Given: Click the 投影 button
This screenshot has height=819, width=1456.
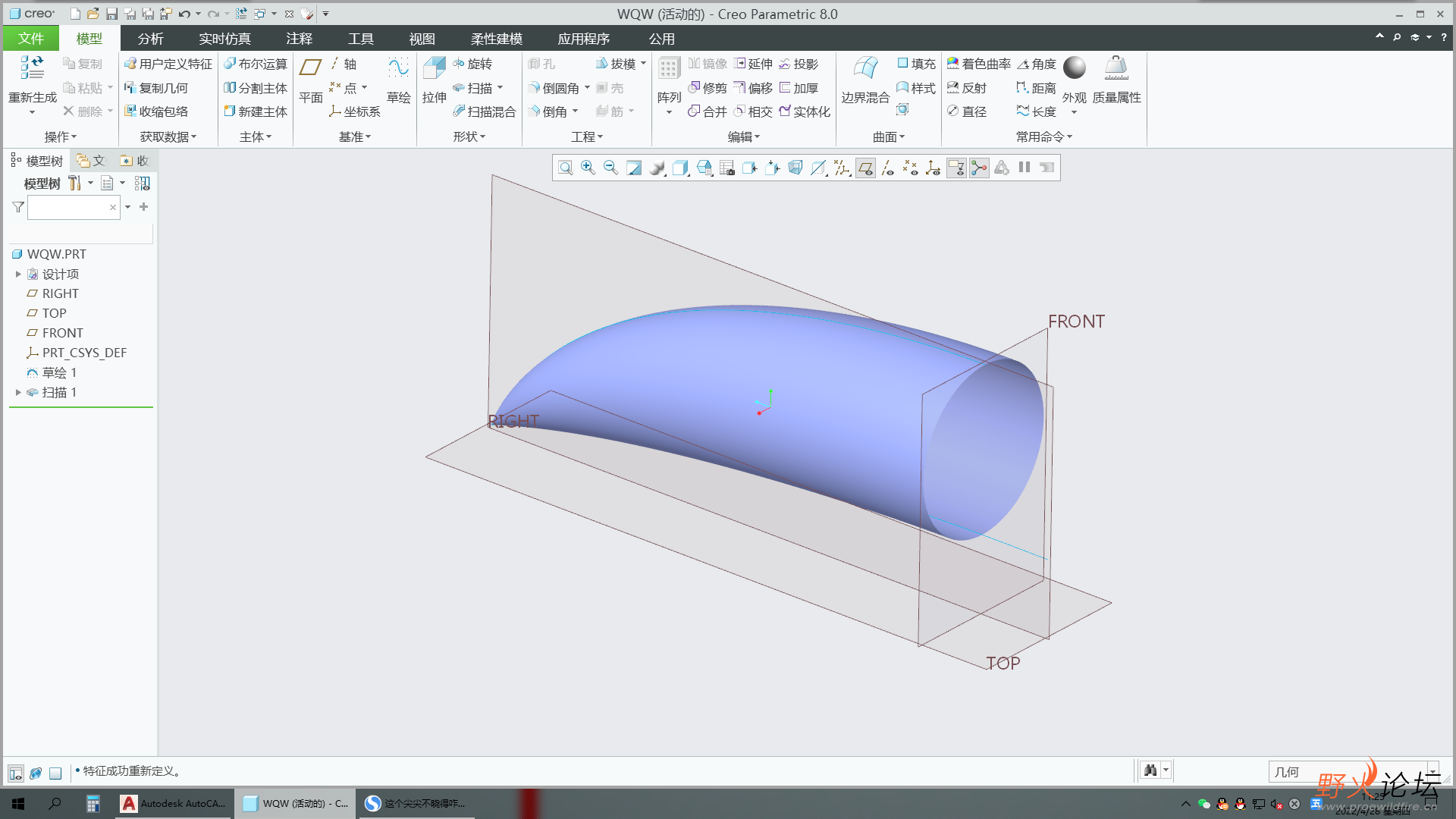Looking at the screenshot, I should point(799,64).
